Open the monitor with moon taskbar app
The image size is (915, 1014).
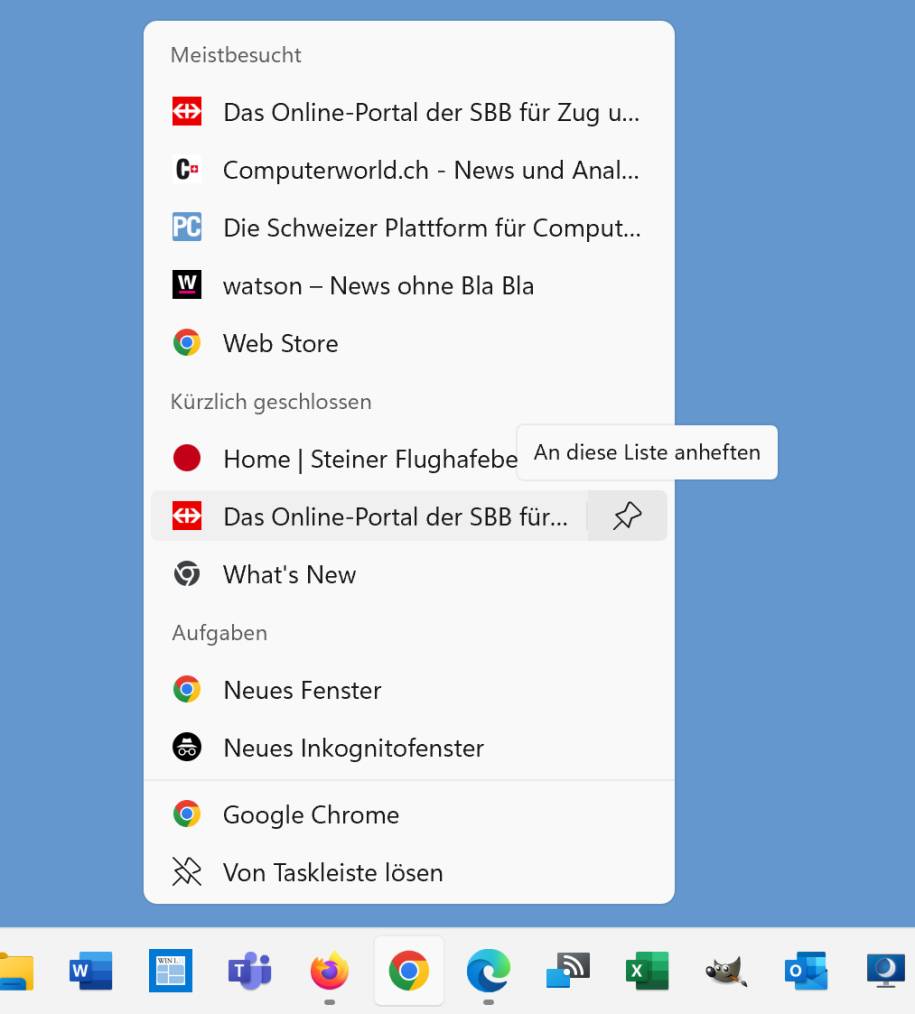tap(885, 970)
